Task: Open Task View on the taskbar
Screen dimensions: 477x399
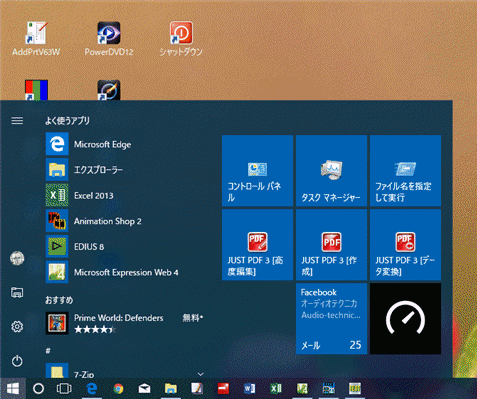Action: 64,388
